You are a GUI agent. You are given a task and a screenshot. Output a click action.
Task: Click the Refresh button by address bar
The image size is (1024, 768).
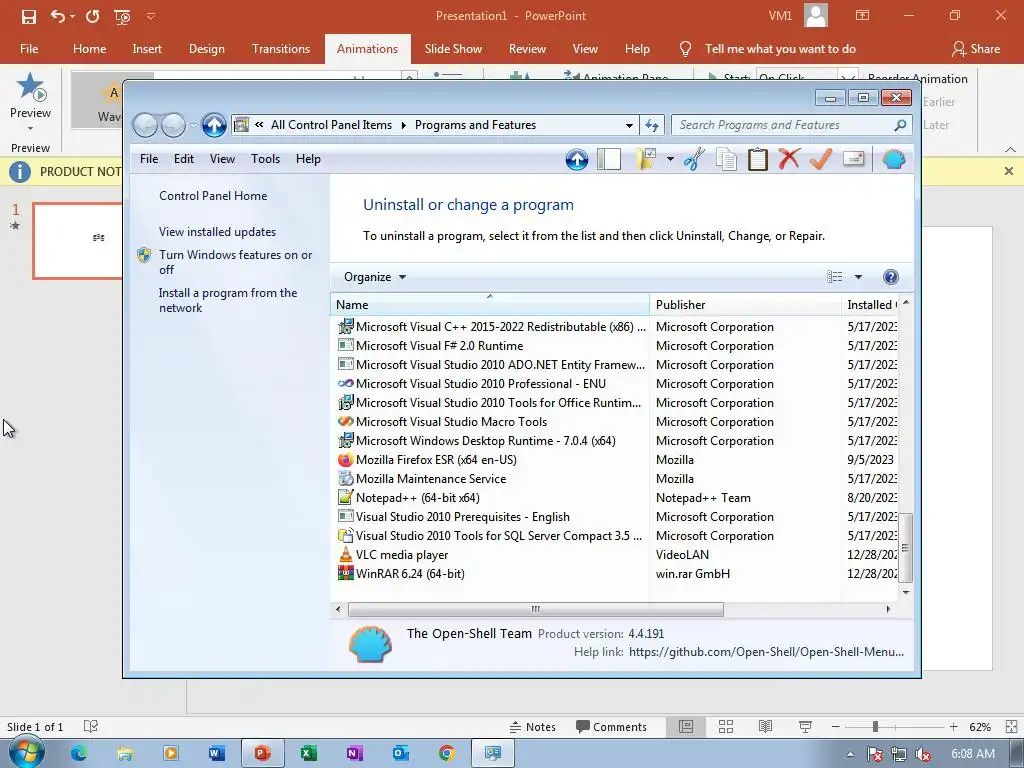[652, 125]
